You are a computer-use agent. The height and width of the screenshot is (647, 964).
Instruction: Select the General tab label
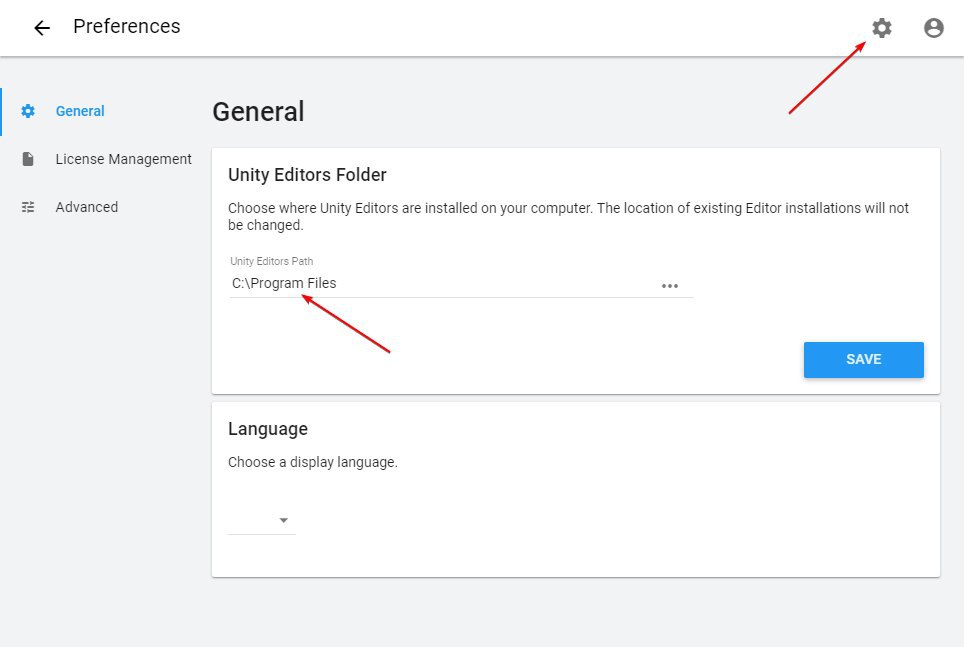click(80, 111)
